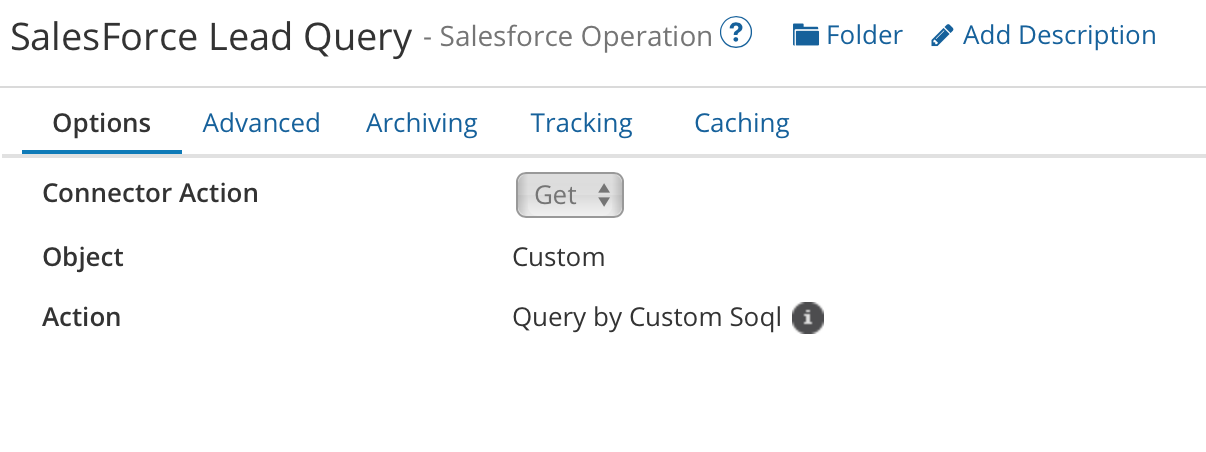Click the Custom object value
Viewport: 1206px width, 452px height.
(558, 257)
